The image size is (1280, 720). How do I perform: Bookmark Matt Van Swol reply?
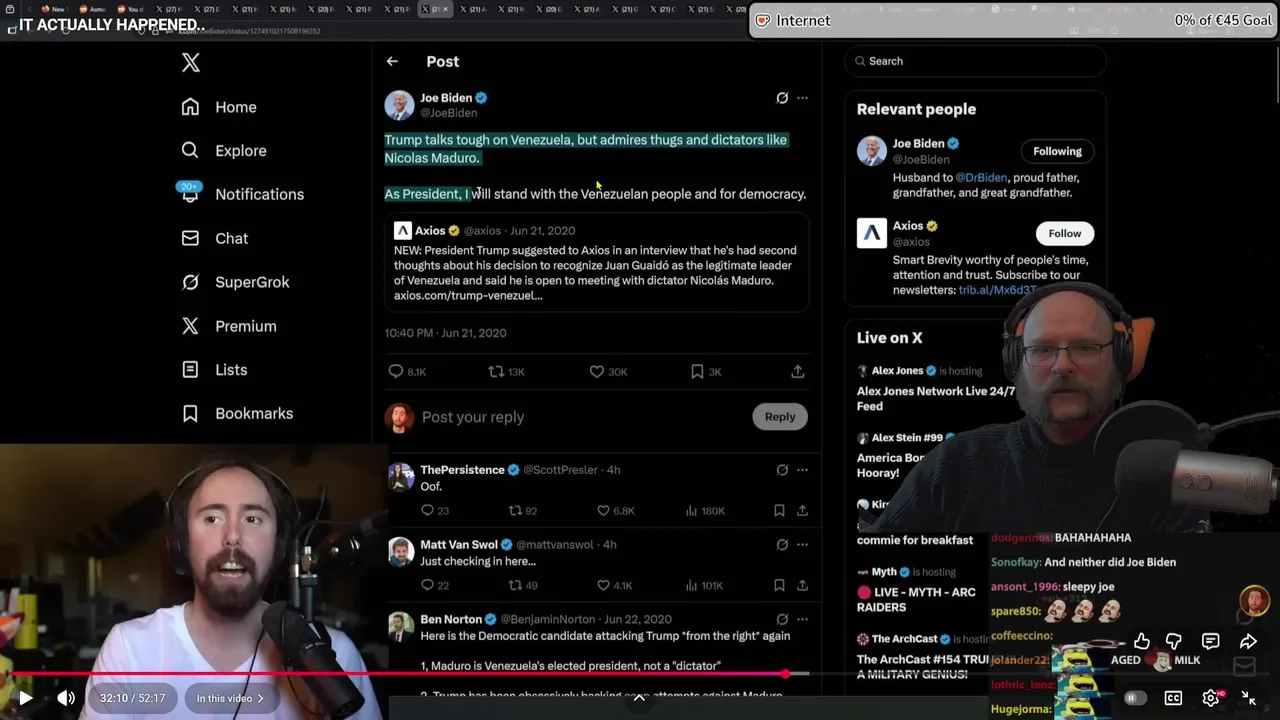click(x=779, y=585)
